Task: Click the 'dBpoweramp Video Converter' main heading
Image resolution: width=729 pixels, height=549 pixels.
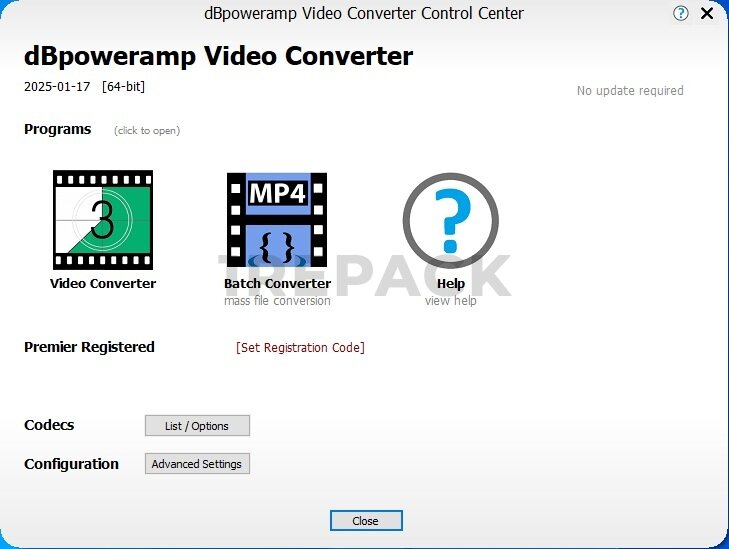Action: (x=218, y=56)
